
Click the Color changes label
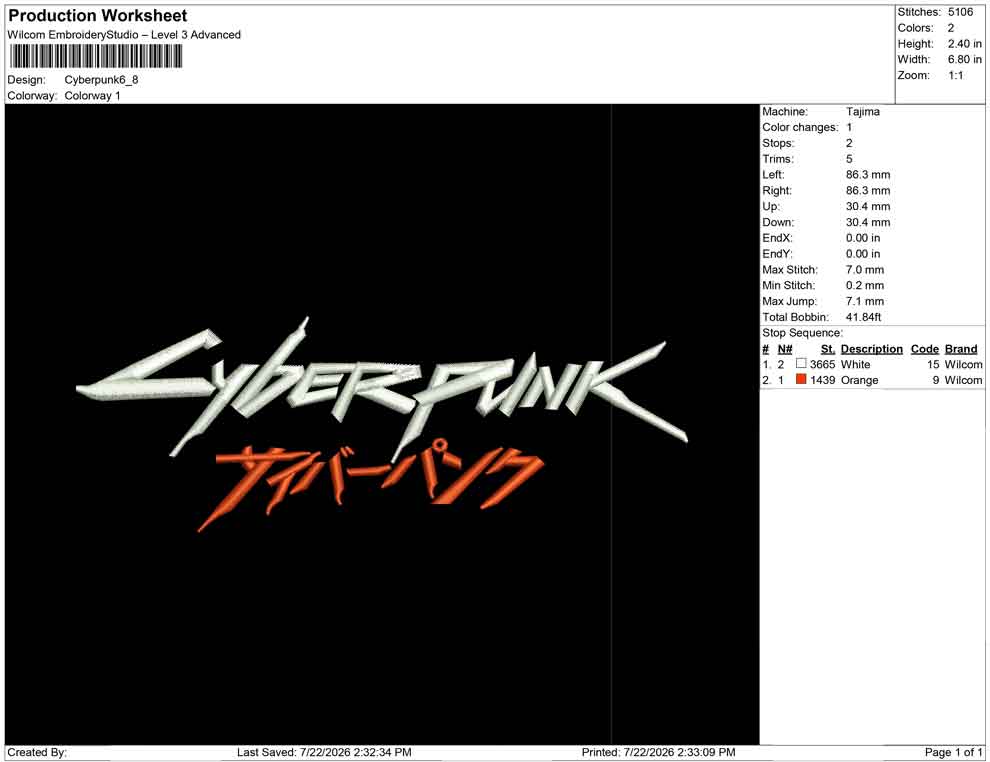tap(800, 127)
